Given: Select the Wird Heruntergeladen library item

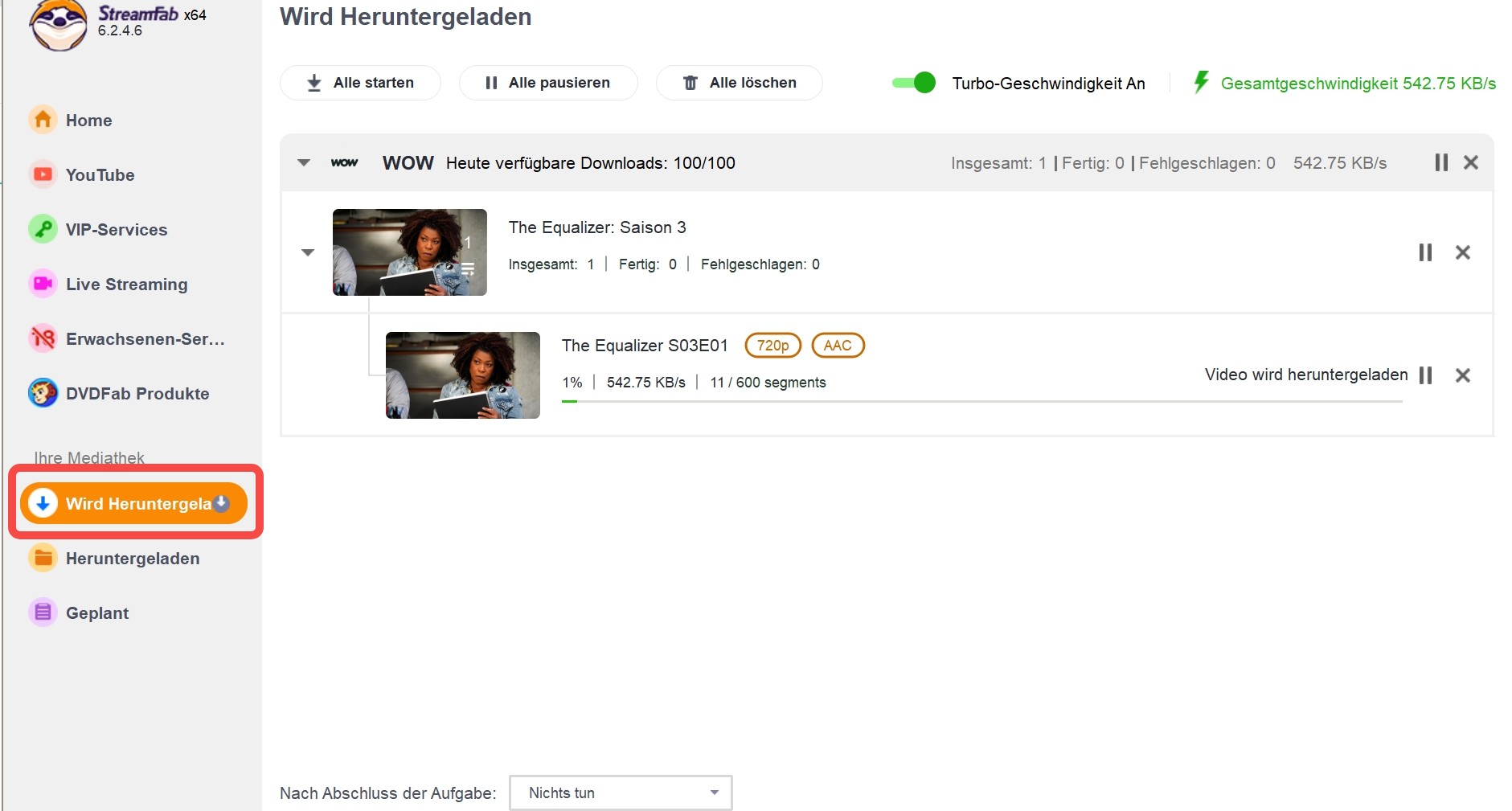Looking at the screenshot, I should point(133,503).
